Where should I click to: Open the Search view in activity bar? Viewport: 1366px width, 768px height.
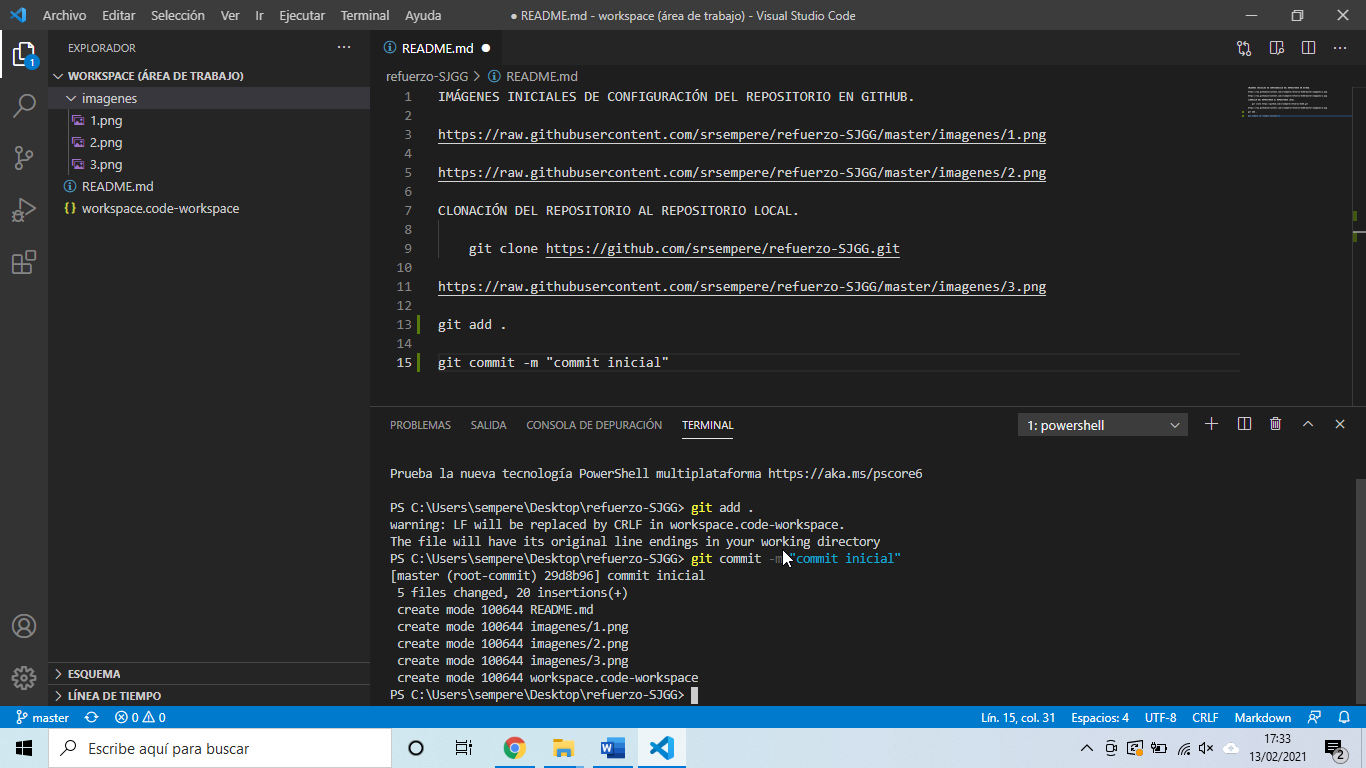(24, 105)
